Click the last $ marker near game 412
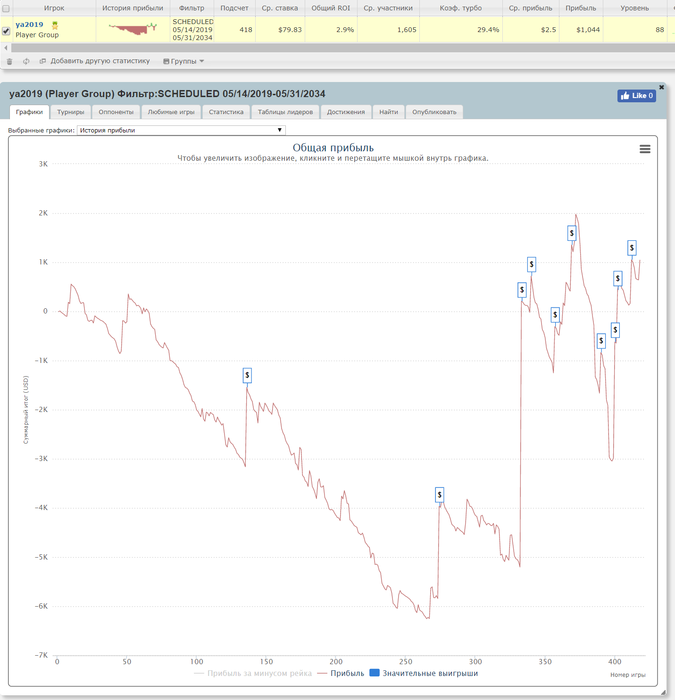Screen dimensions: 675x700 632,248
